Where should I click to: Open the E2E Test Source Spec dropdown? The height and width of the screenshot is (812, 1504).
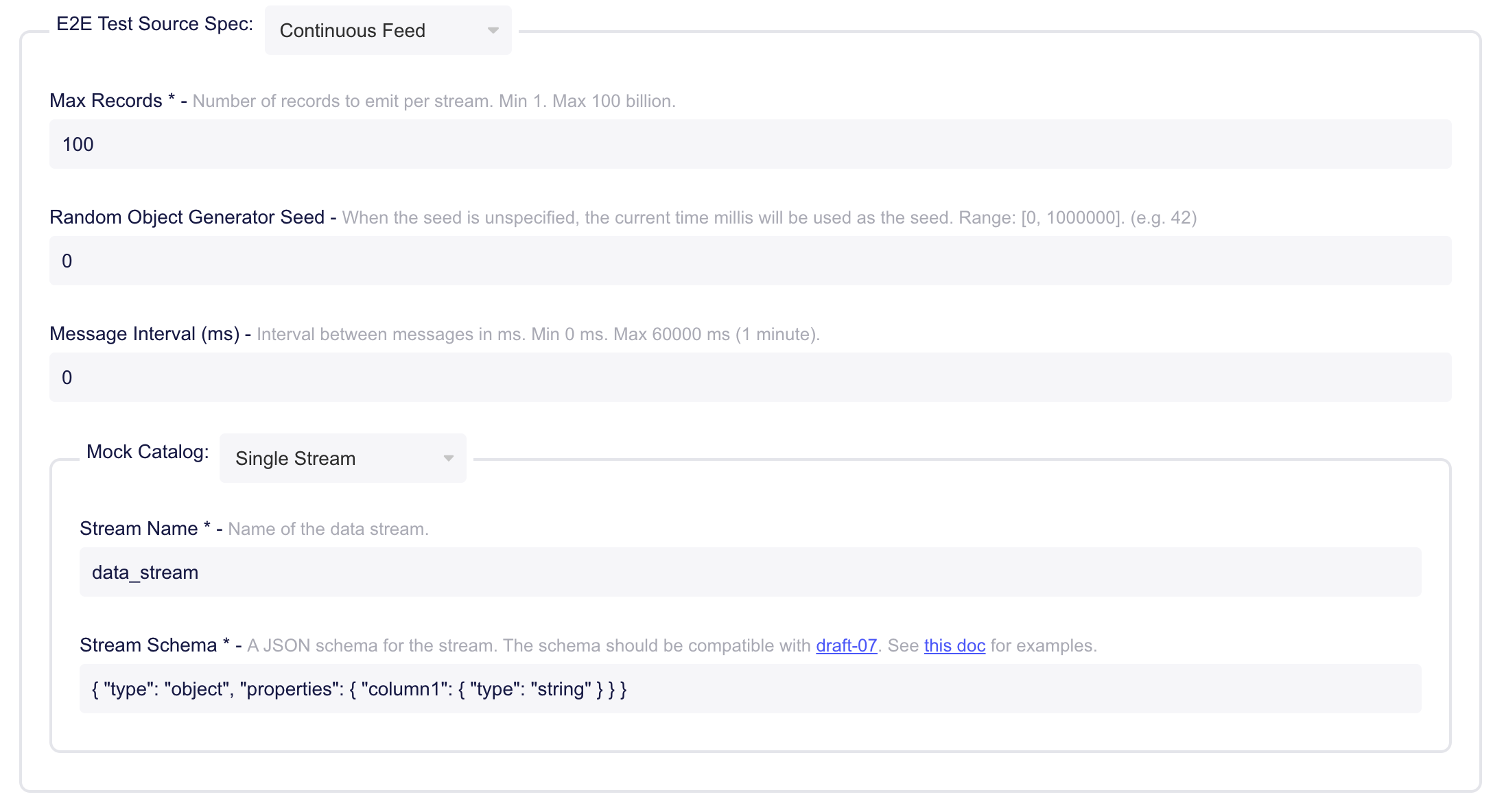(x=388, y=30)
